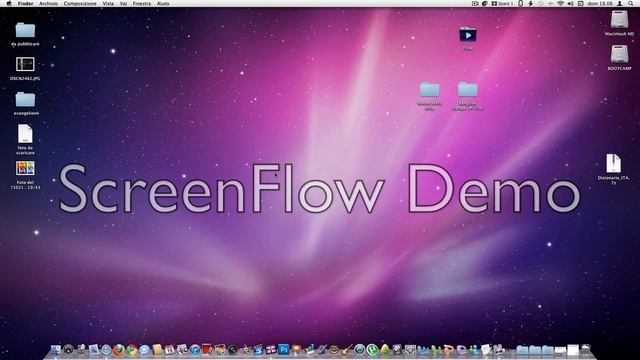
Task: Open the Archivio menu
Action: pyautogui.click(x=48, y=3)
